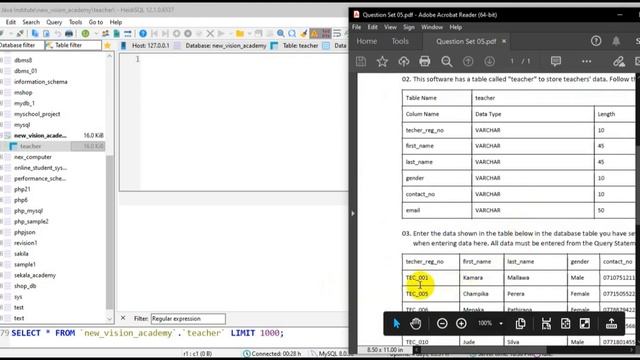
Task: Click the Database filter field
Action: 21,45
